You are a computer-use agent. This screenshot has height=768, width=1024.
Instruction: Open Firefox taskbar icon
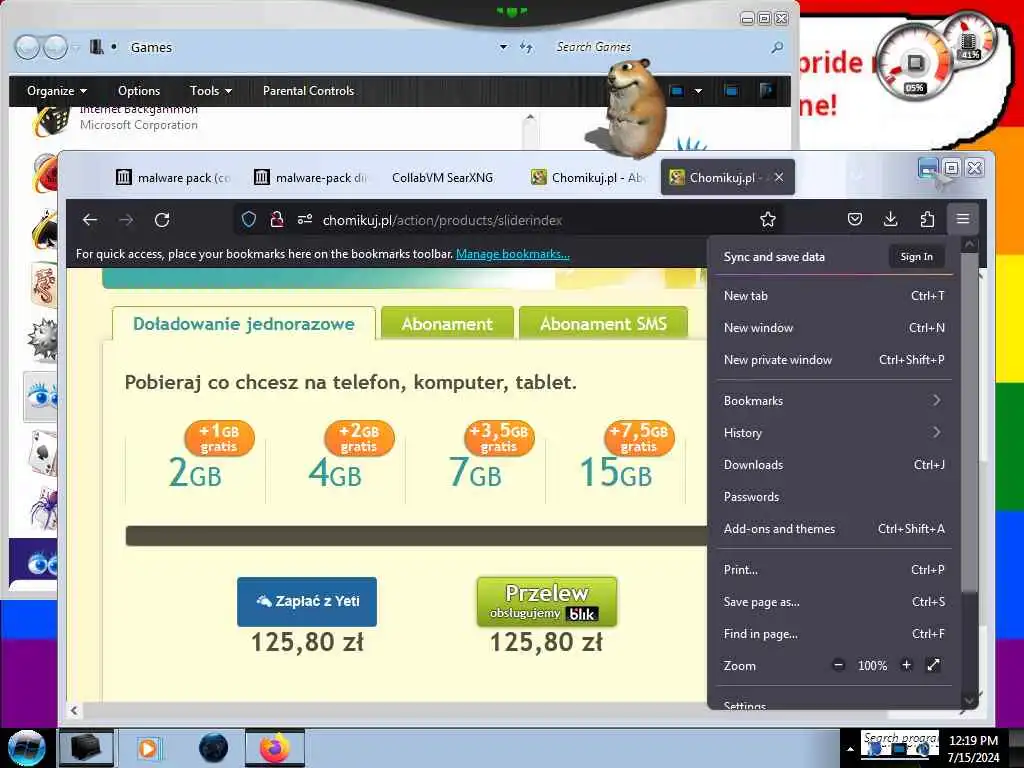(275, 748)
